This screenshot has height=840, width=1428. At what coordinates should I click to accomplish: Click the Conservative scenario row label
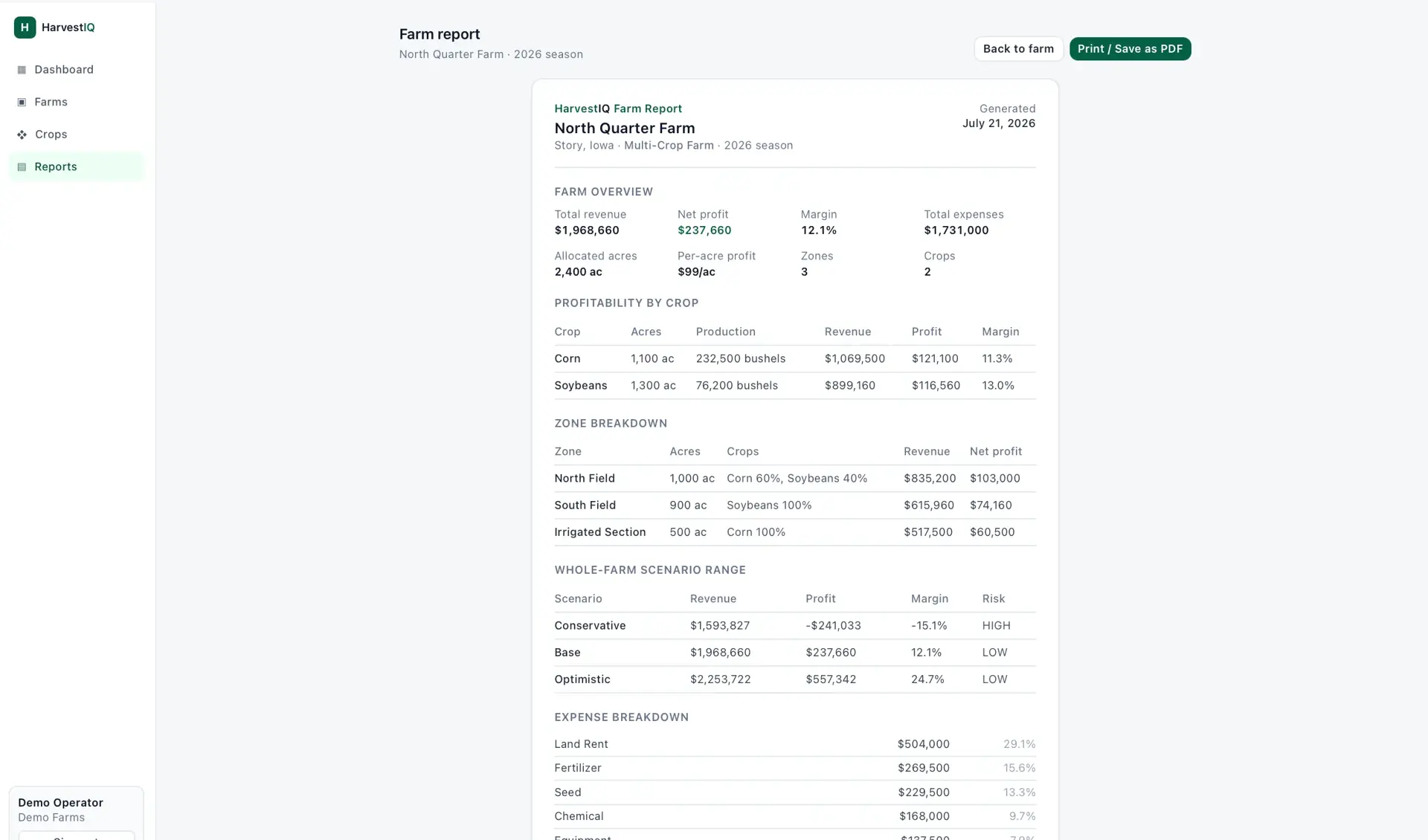click(590, 626)
